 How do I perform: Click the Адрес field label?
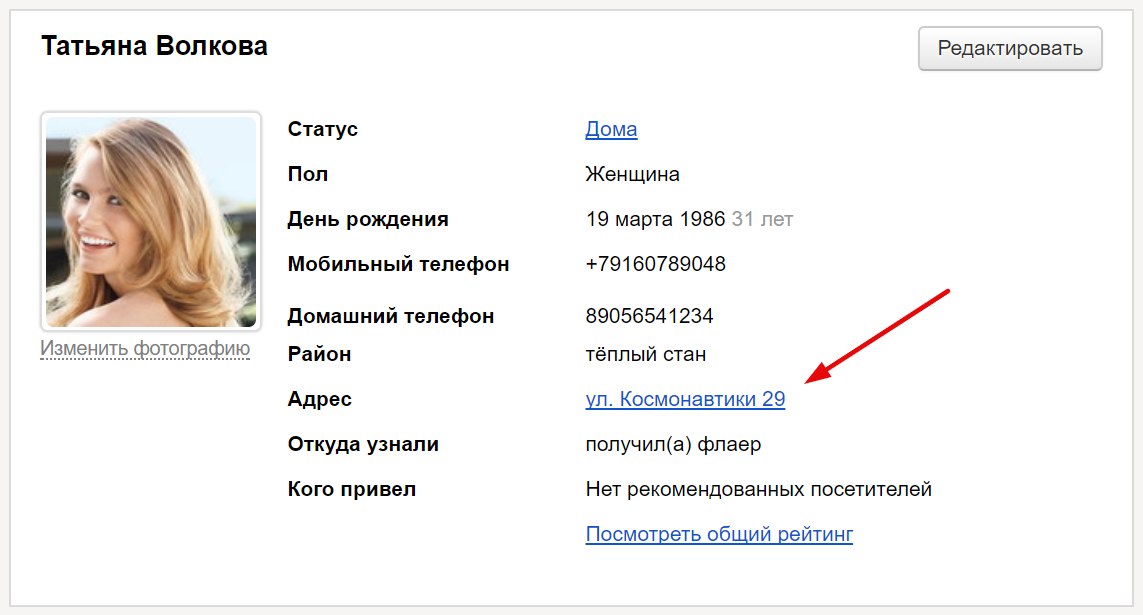pyautogui.click(x=319, y=399)
